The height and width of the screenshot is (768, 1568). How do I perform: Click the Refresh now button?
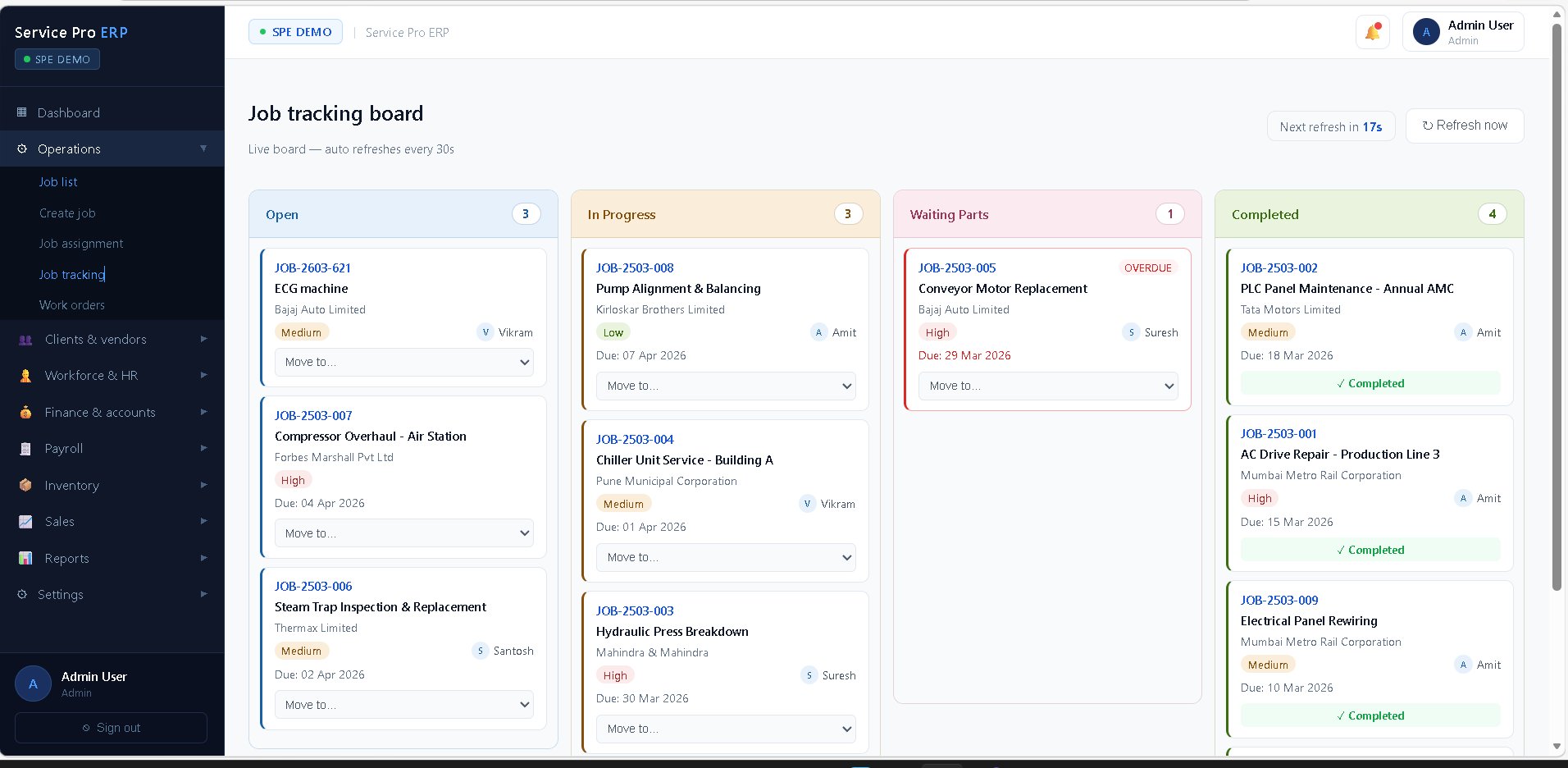pyautogui.click(x=1465, y=126)
